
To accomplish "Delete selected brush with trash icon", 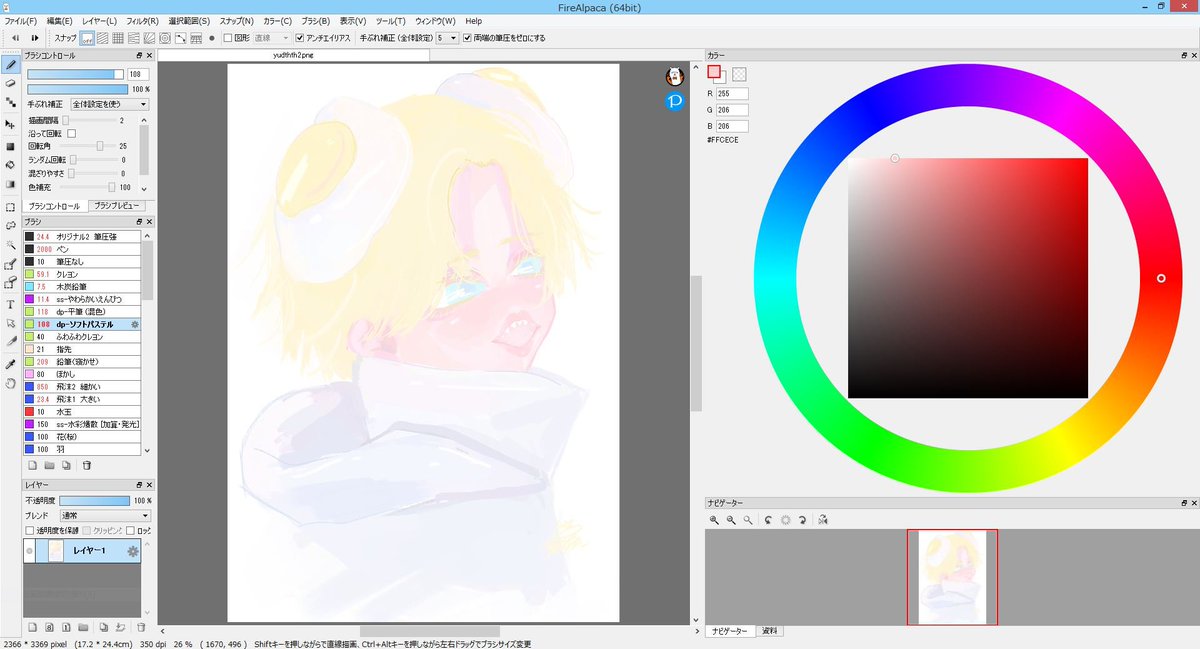I will click(x=87, y=465).
